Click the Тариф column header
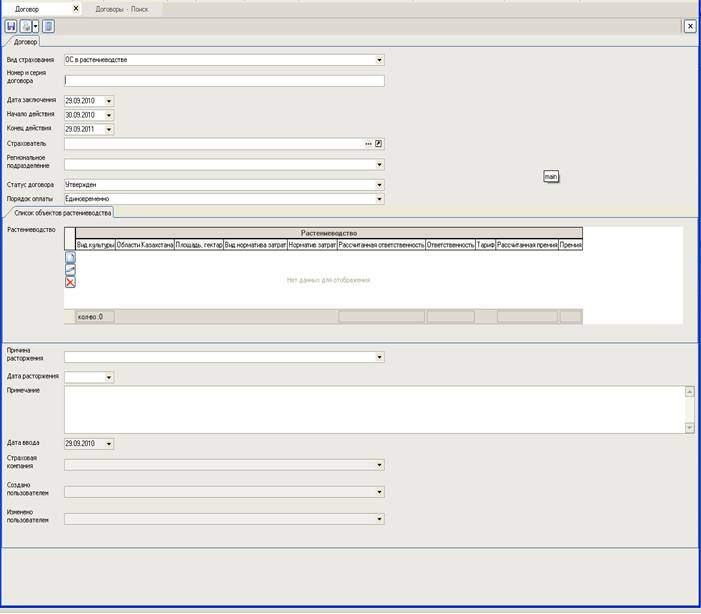 [x=485, y=244]
